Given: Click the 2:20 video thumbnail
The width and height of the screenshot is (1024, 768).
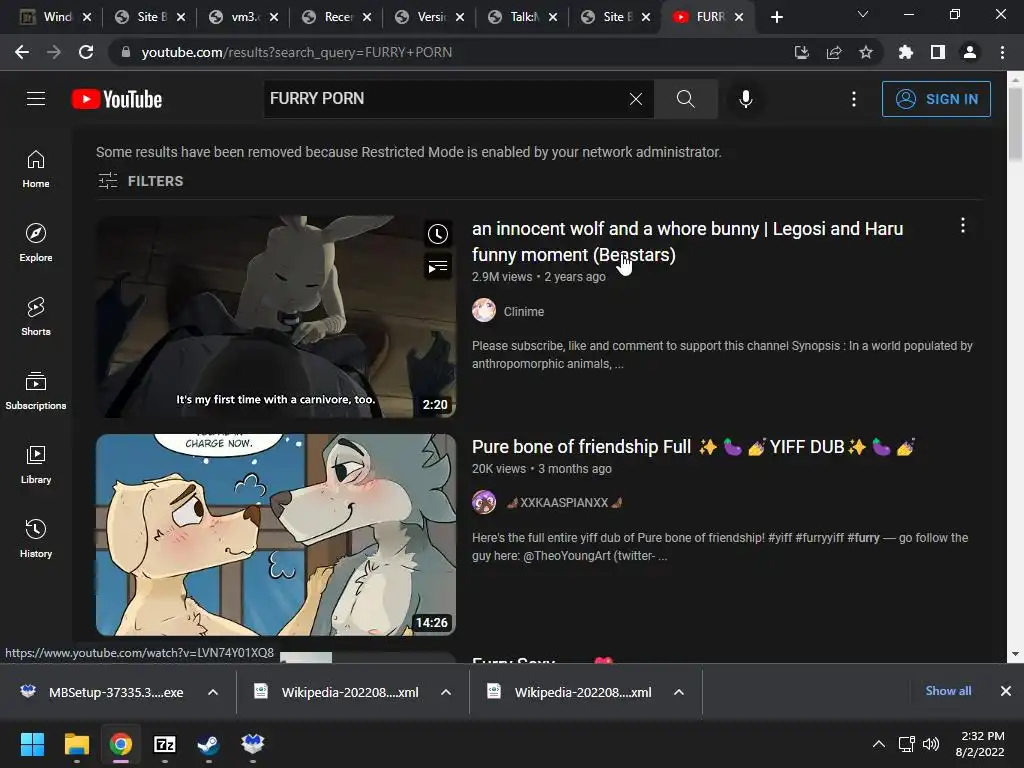Looking at the screenshot, I should coord(276,317).
